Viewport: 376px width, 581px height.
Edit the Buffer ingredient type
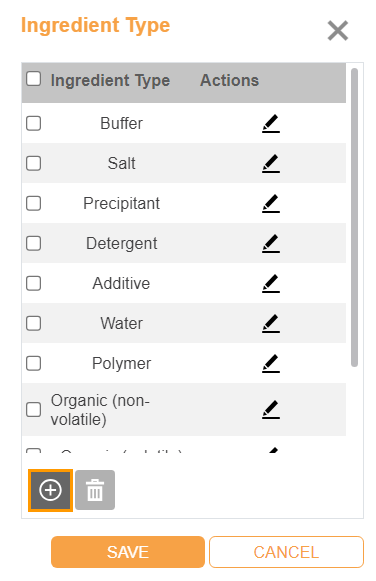[x=271, y=123]
